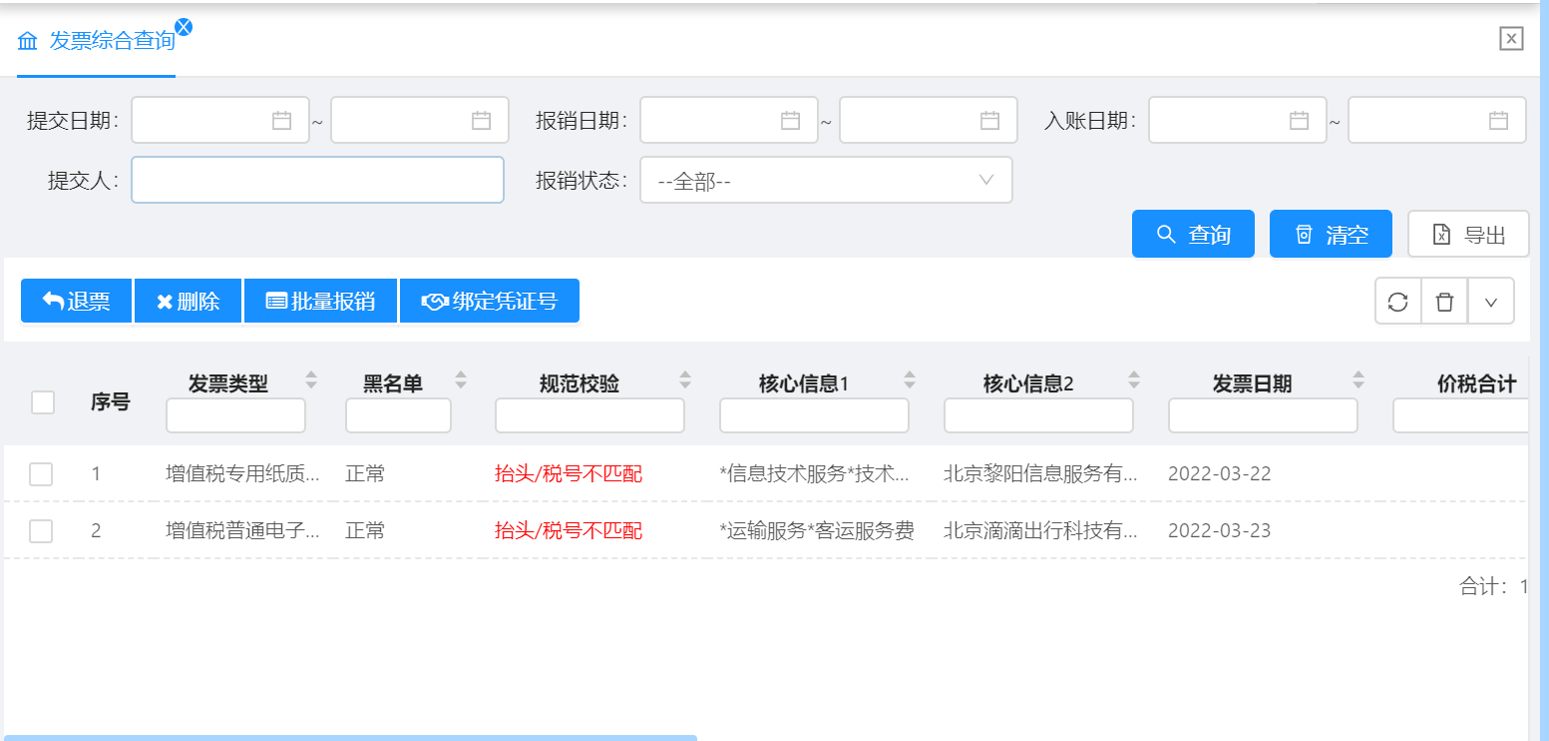Open calendar for 提交日期 end date

point(482,121)
